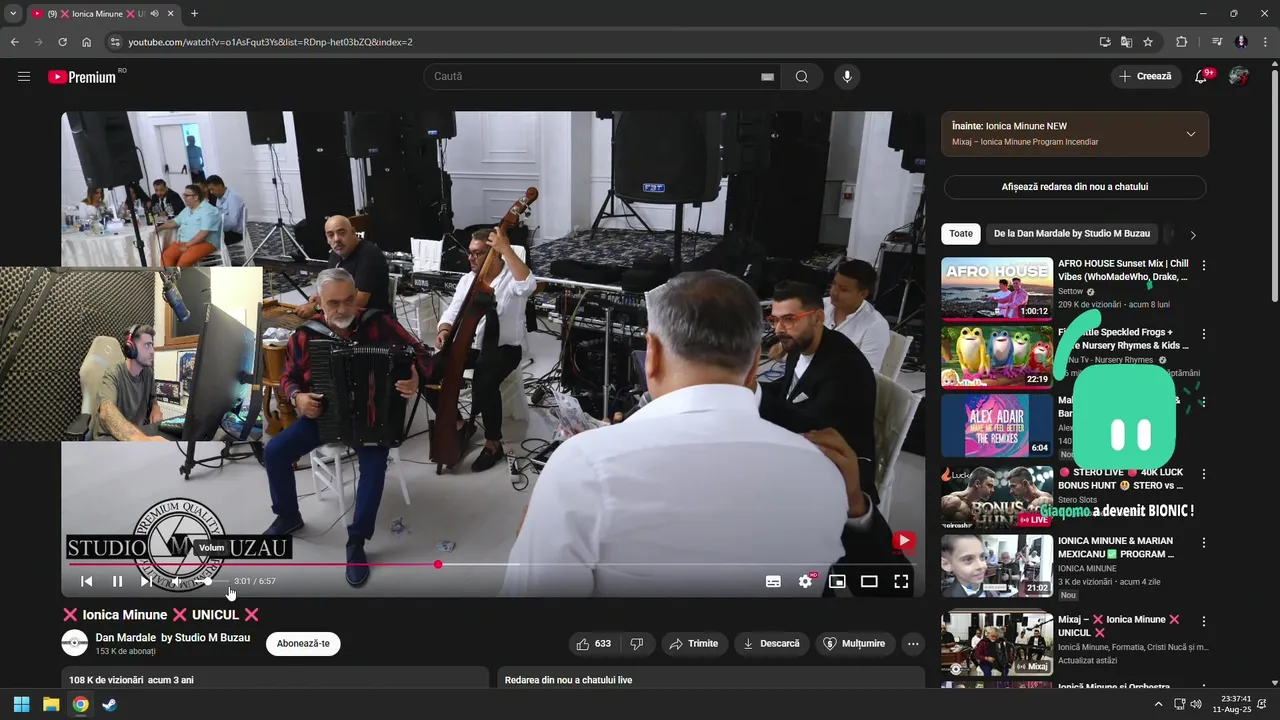The height and width of the screenshot is (720, 1280).
Task: Open video settings gear
Action: [805, 581]
